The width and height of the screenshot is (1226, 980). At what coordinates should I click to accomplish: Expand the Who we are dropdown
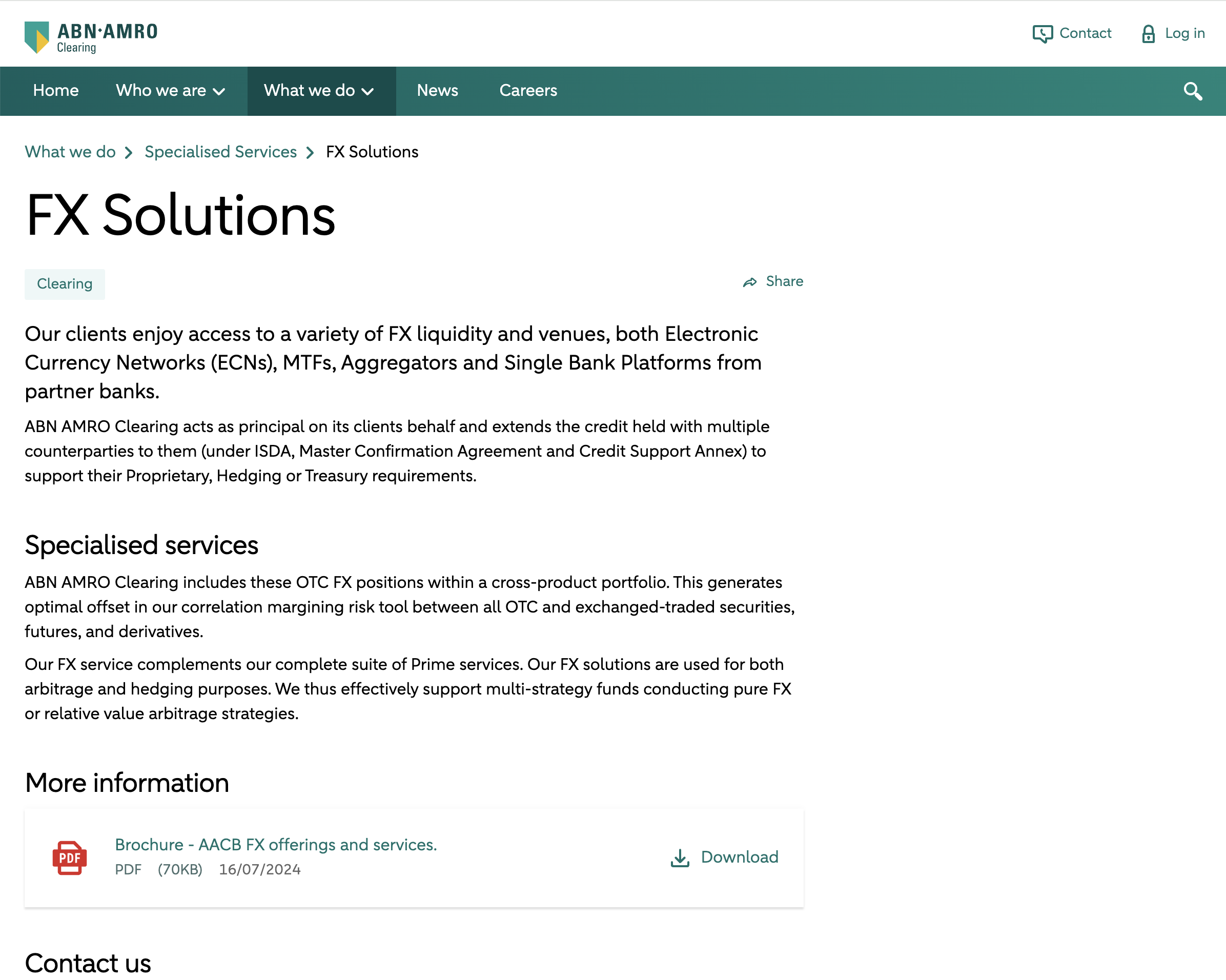(170, 91)
